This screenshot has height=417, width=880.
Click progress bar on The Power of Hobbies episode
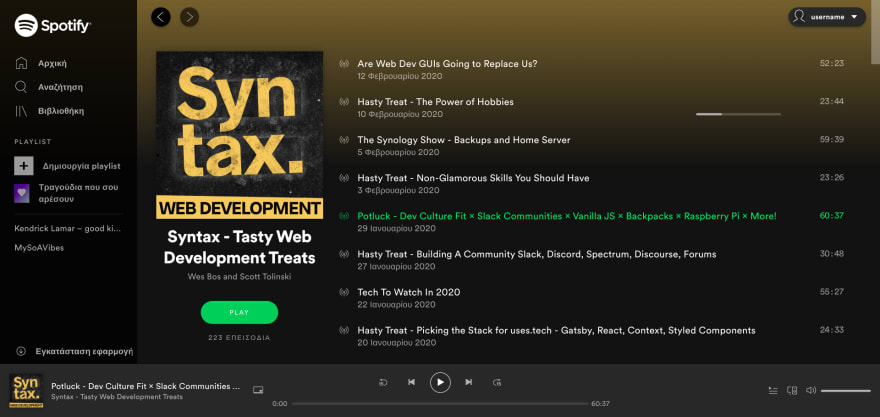point(738,114)
